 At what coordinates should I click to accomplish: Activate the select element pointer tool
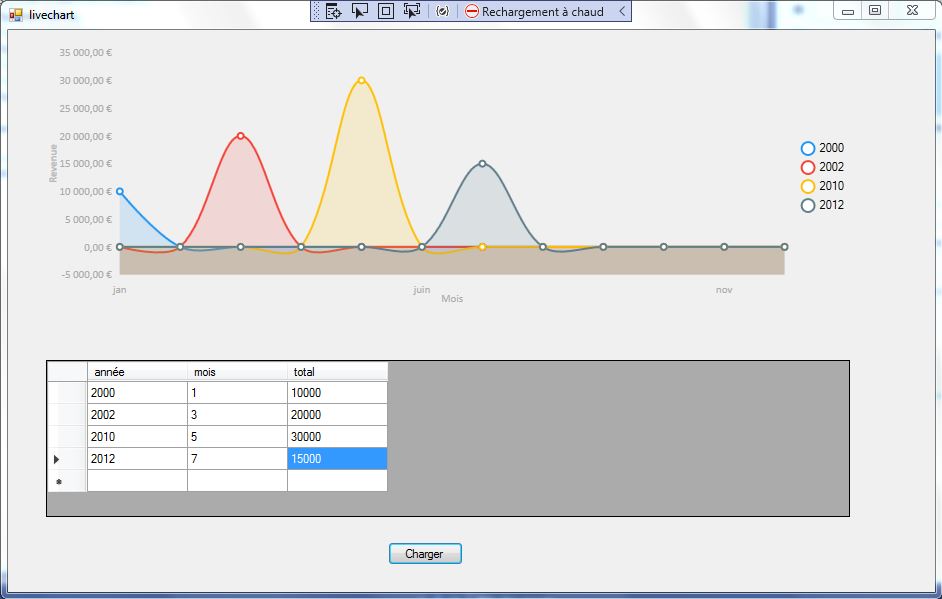[359, 11]
